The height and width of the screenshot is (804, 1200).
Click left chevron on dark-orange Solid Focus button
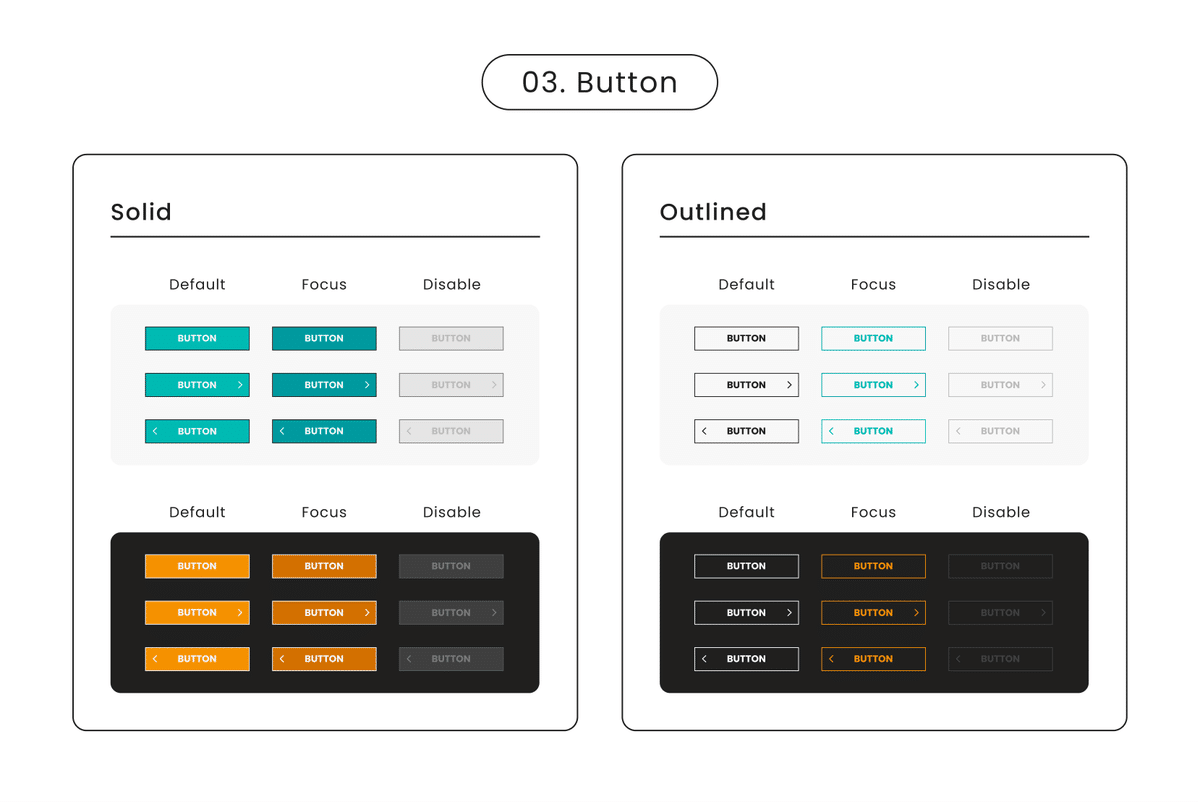coord(282,659)
